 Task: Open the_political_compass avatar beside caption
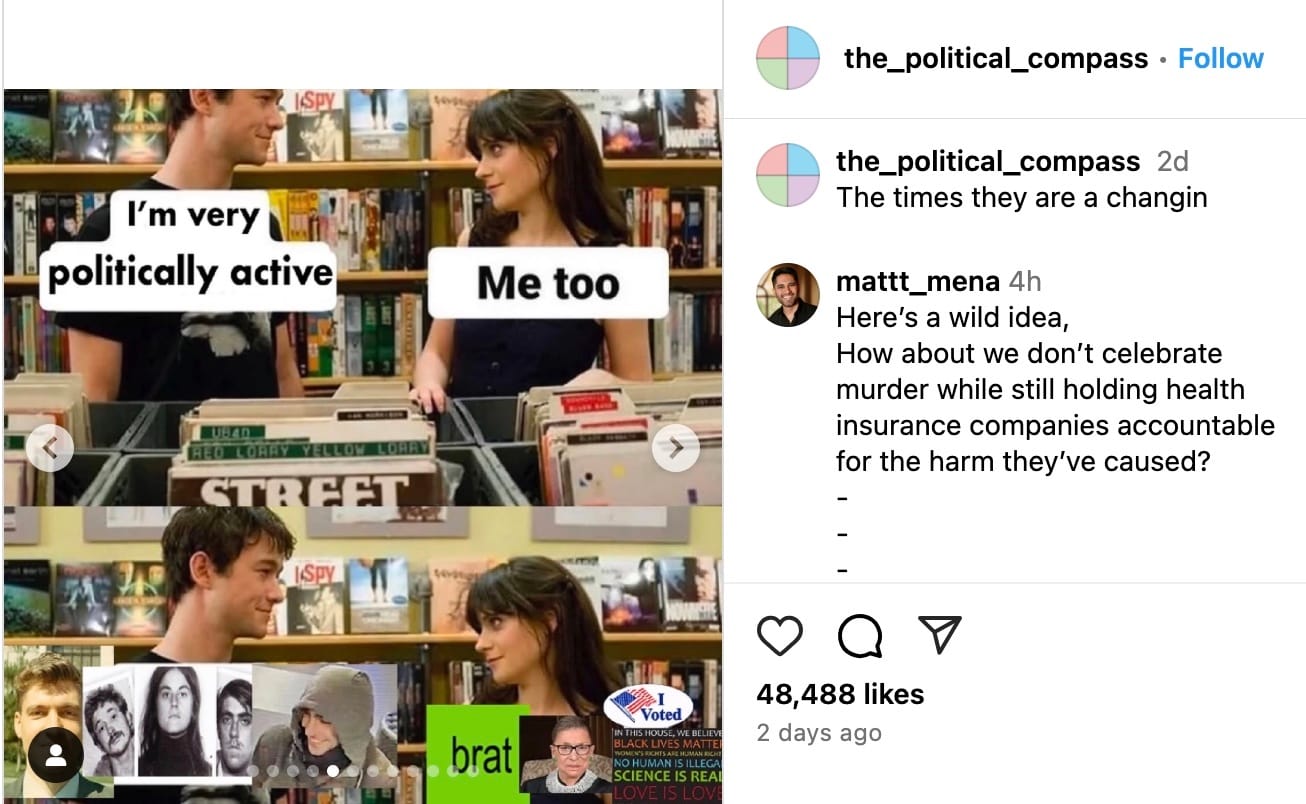pyautogui.click(x=788, y=174)
